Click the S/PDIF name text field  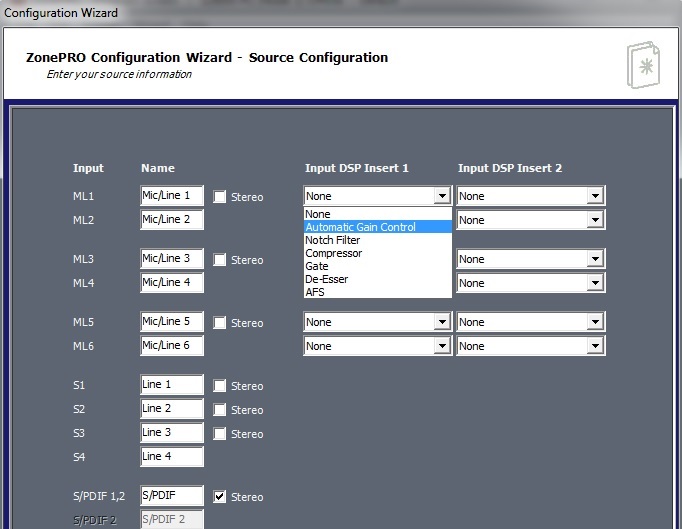pos(171,496)
